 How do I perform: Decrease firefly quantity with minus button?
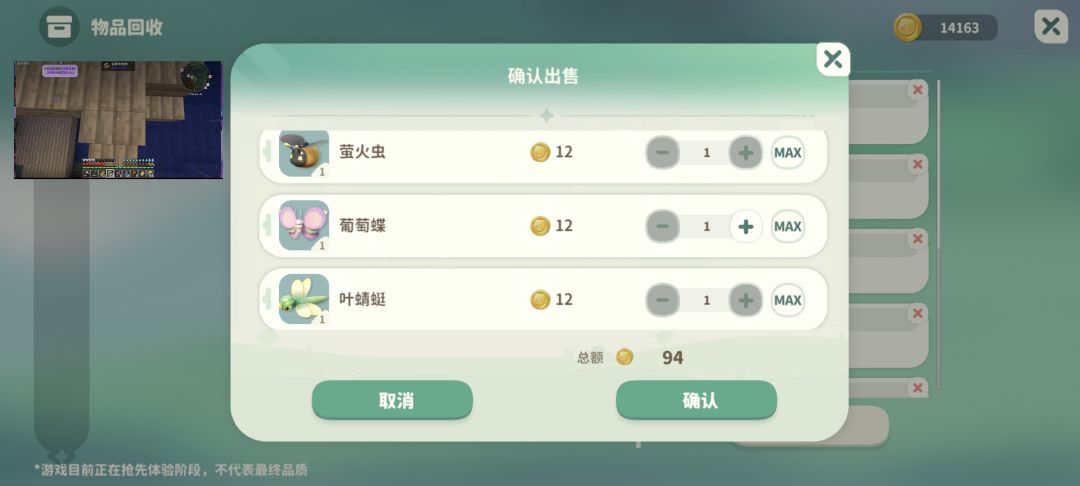tap(663, 153)
